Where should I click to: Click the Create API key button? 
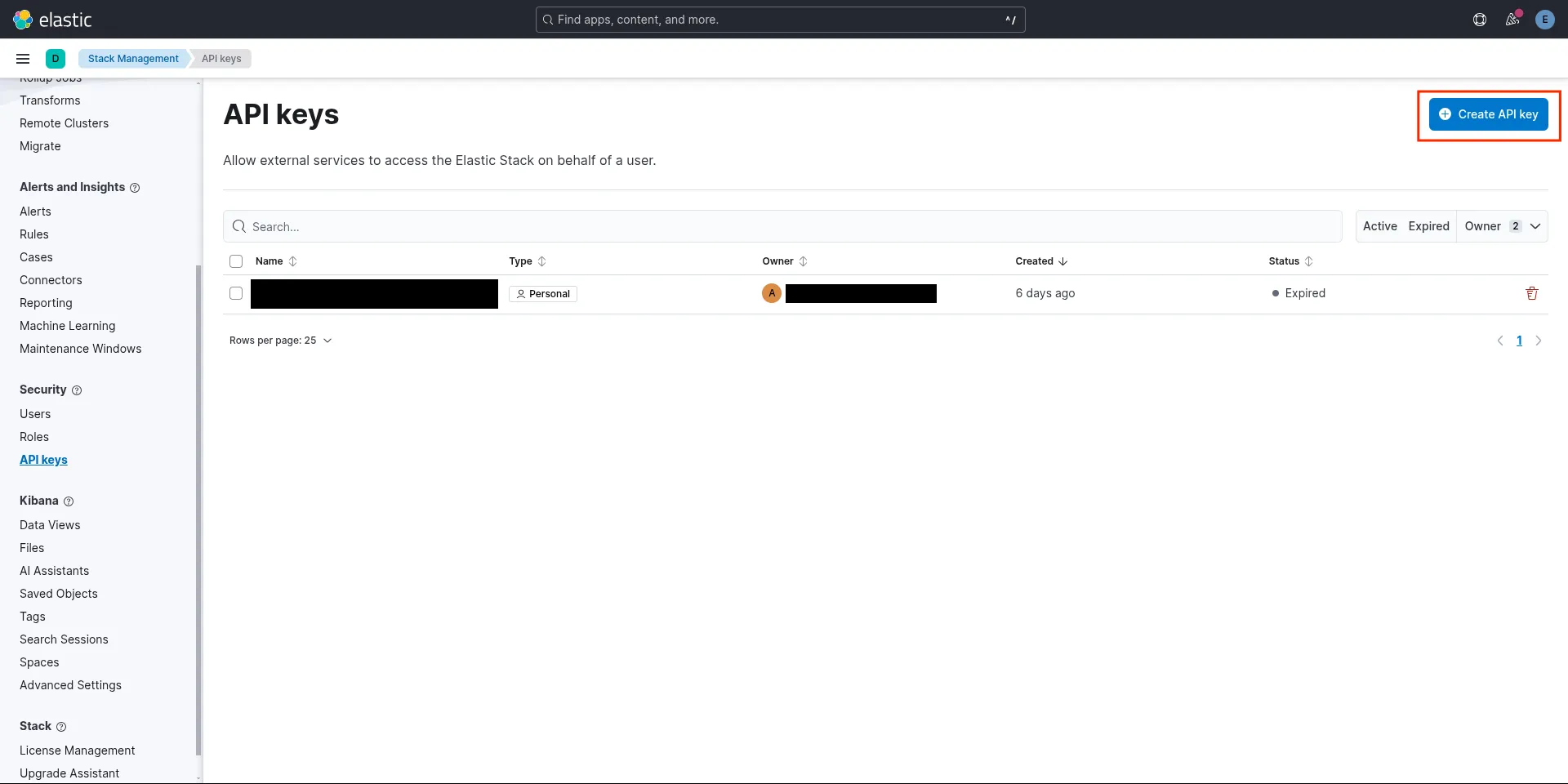[x=1488, y=114]
